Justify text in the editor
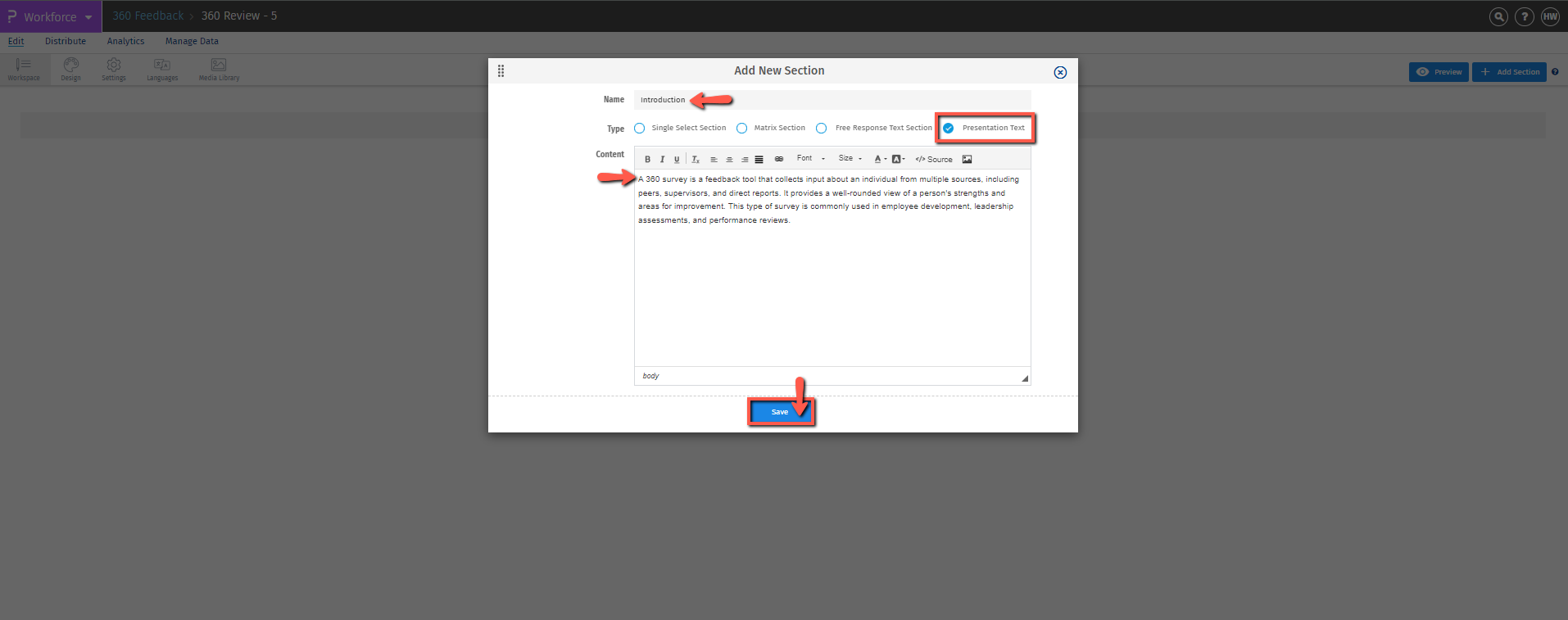The height and width of the screenshot is (620, 1568). pos(759,159)
